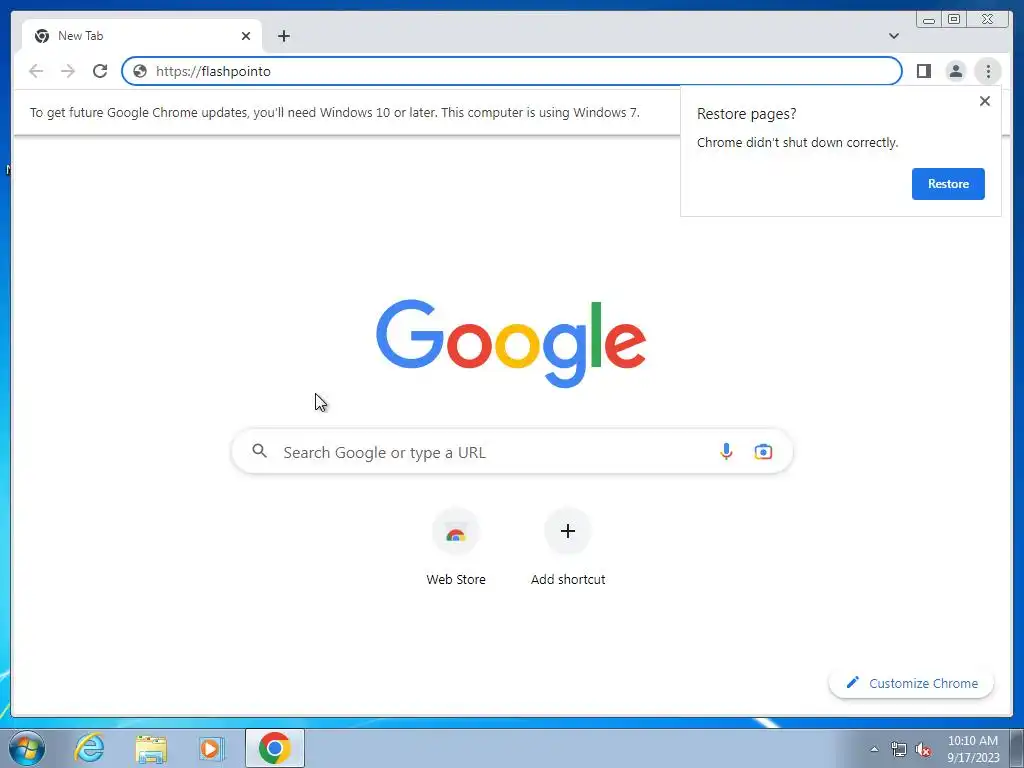Click the 'Web Store' label
This screenshot has width=1024, height=768.
(x=456, y=579)
